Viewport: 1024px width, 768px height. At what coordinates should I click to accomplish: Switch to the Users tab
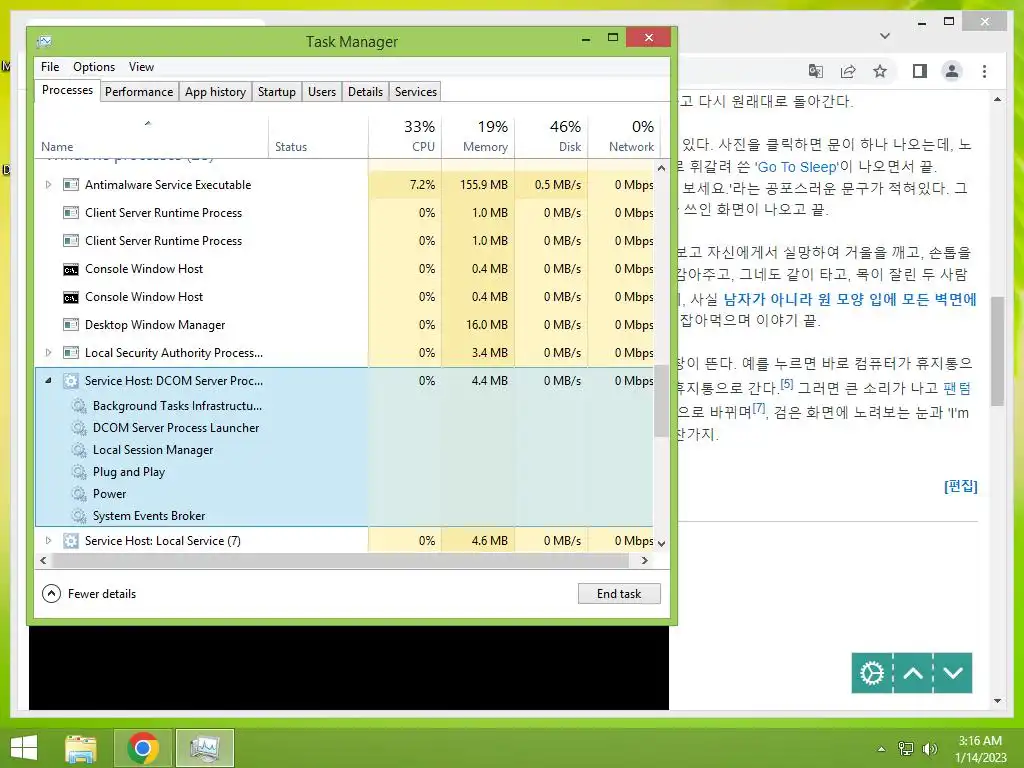322,92
